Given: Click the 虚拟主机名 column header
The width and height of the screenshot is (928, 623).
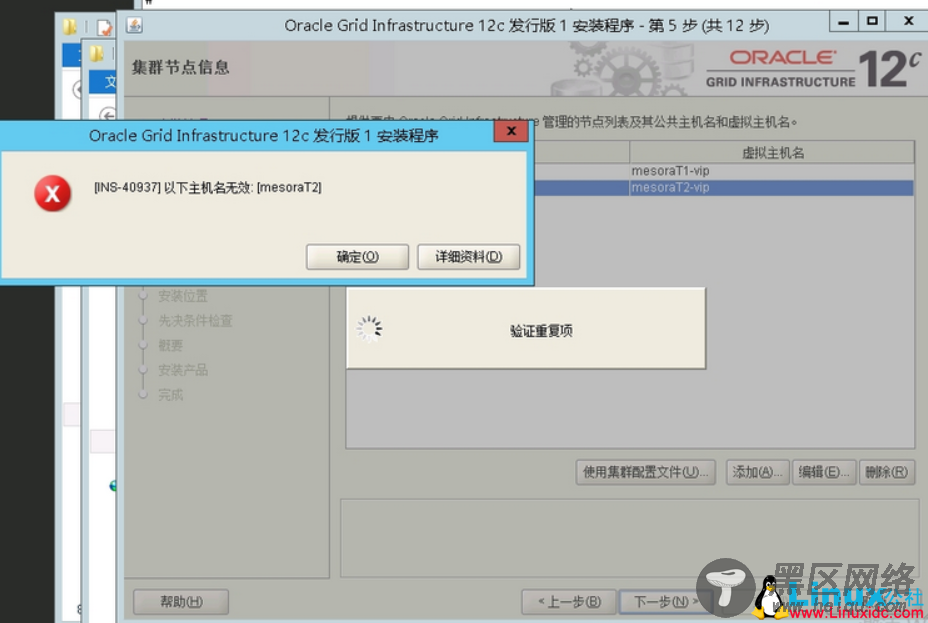Looking at the screenshot, I should (x=772, y=153).
